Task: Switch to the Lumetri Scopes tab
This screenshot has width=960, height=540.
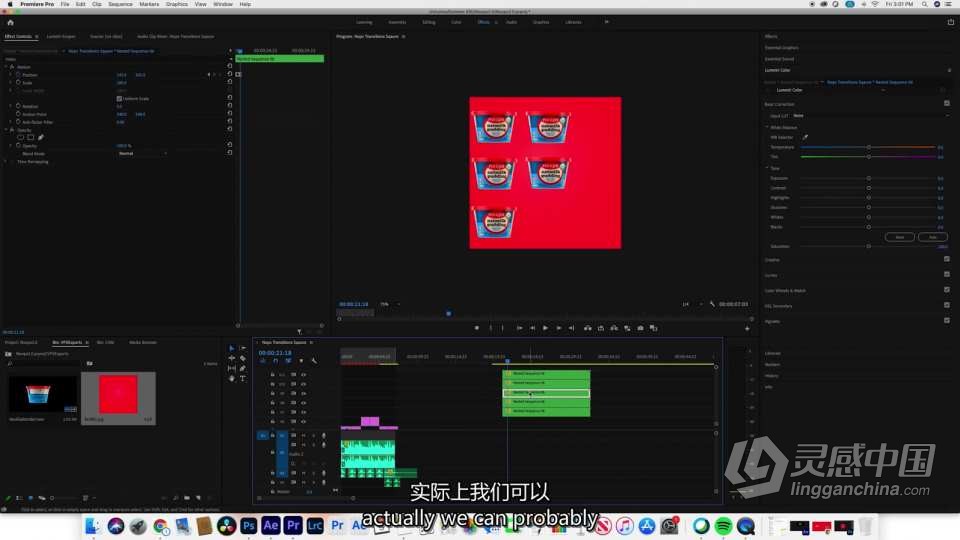Action: (x=61, y=37)
